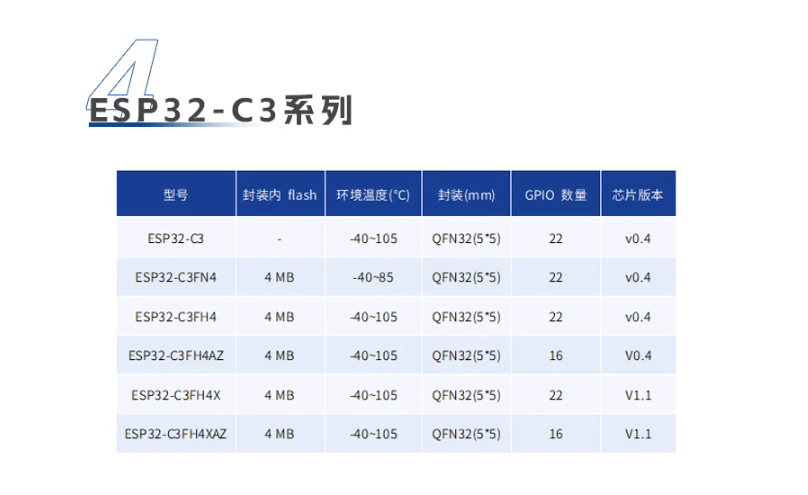Click GPIO count 22 in ESP32-C3FH4X row
The width and height of the screenshot is (808, 495).
(x=556, y=395)
